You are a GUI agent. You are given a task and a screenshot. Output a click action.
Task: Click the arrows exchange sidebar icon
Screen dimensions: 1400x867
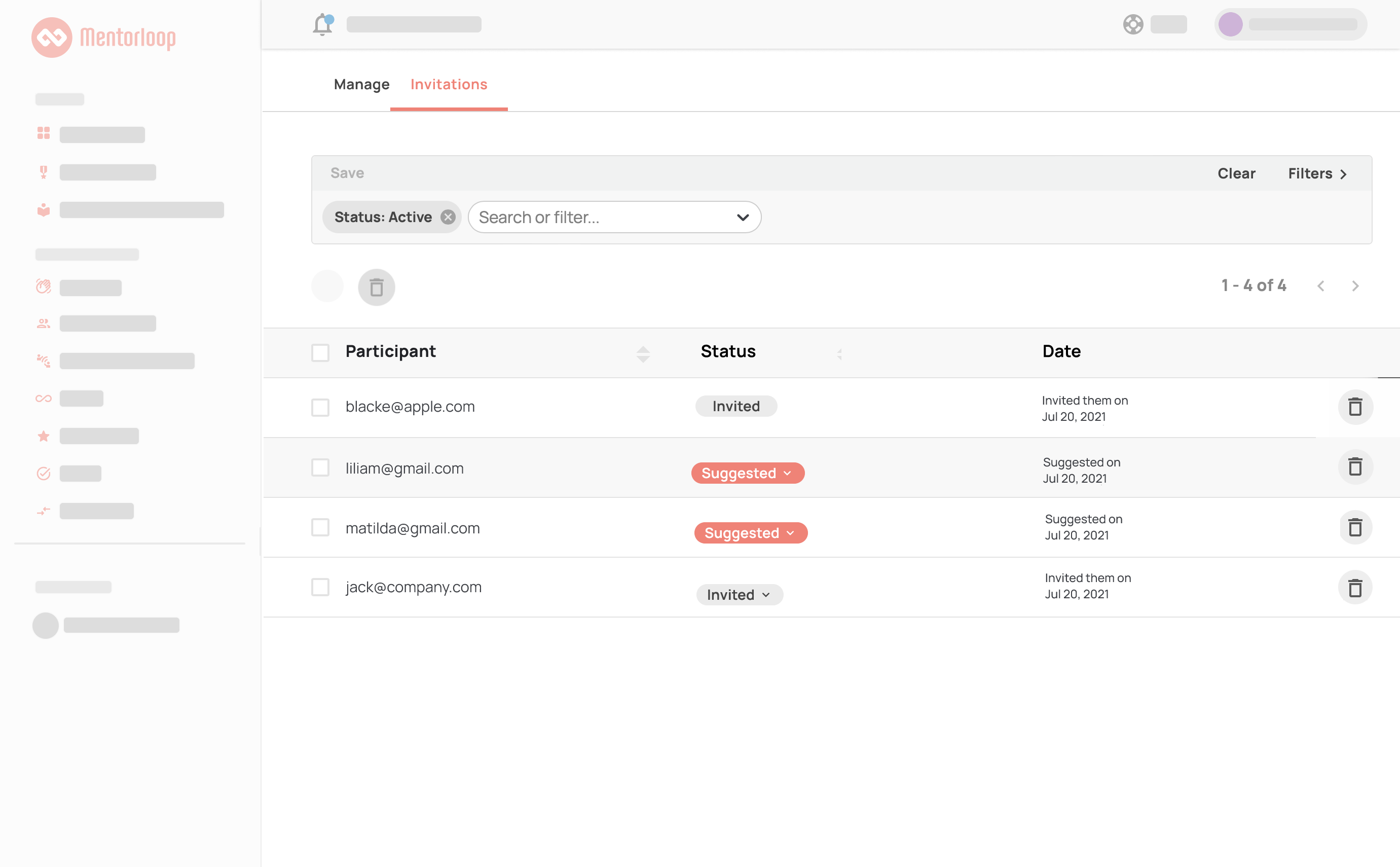tap(44, 511)
